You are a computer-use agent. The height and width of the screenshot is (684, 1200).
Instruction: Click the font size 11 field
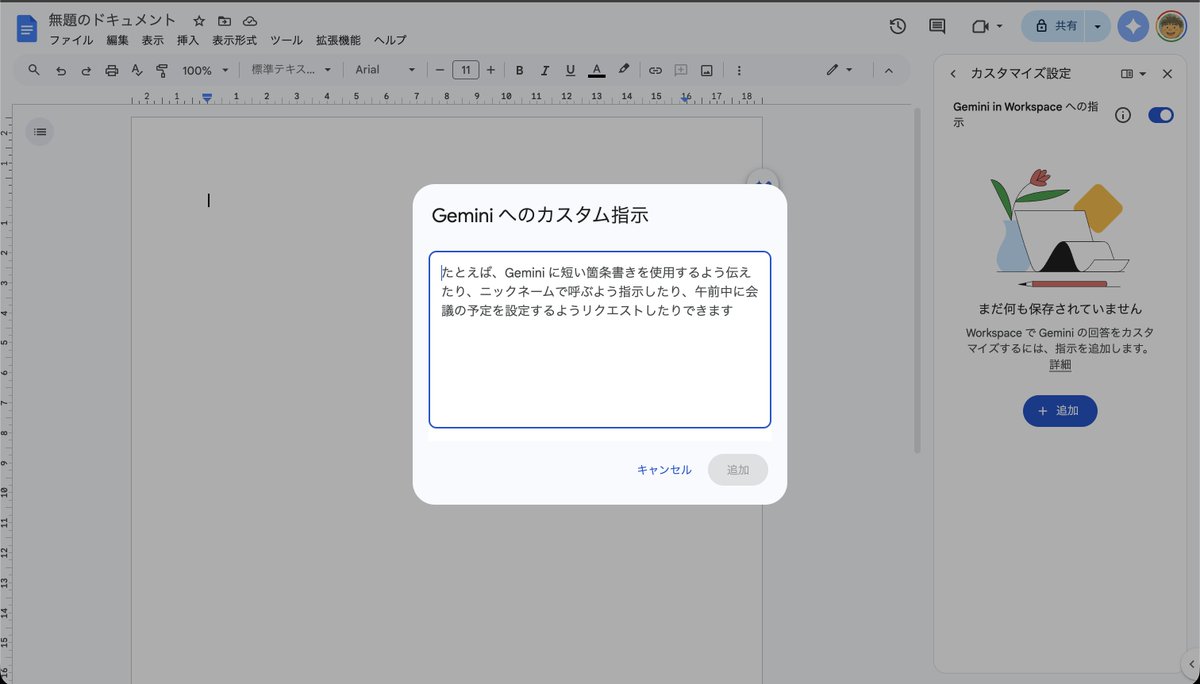click(465, 70)
